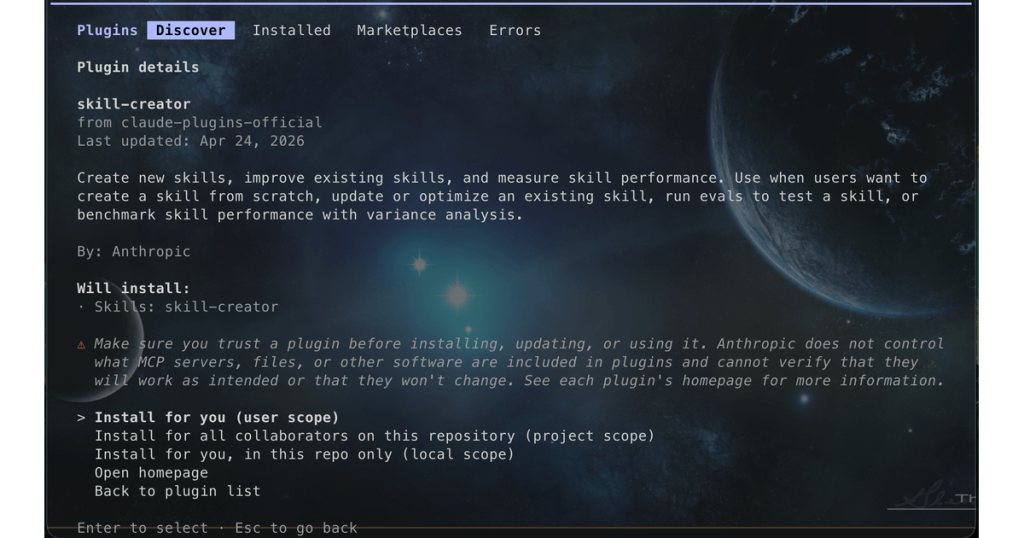Click the Plugin details heading
The width and height of the screenshot is (1024, 538).
(138, 67)
